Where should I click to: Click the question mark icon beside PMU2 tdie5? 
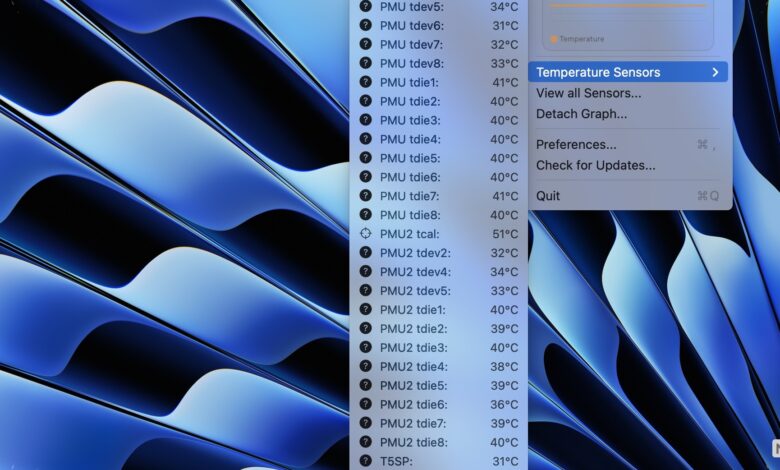(366, 384)
